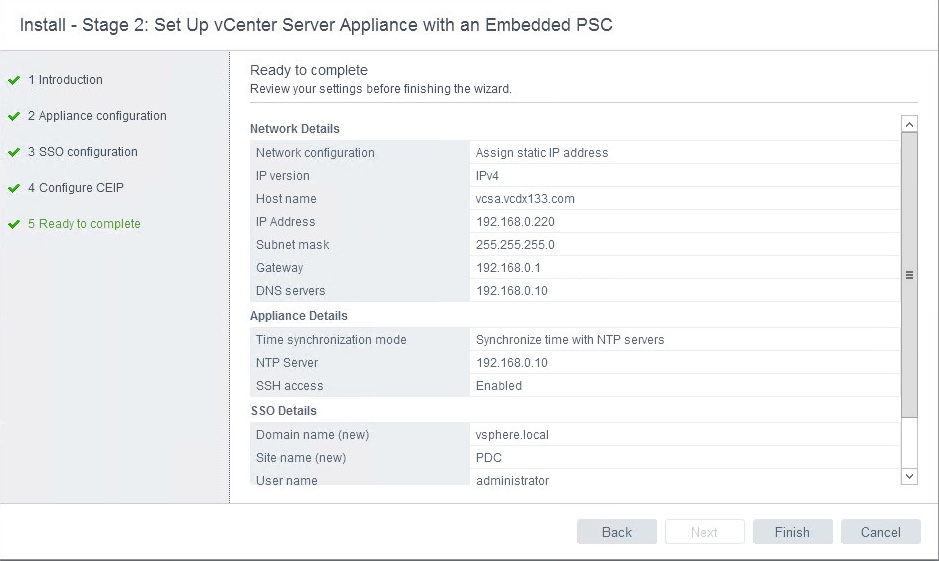Go to step 1 Introduction
The height and width of the screenshot is (561, 939).
click(65, 80)
